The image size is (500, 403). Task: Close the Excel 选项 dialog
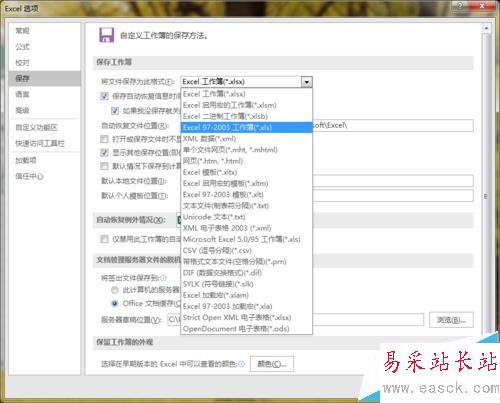(x=482, y=5)
